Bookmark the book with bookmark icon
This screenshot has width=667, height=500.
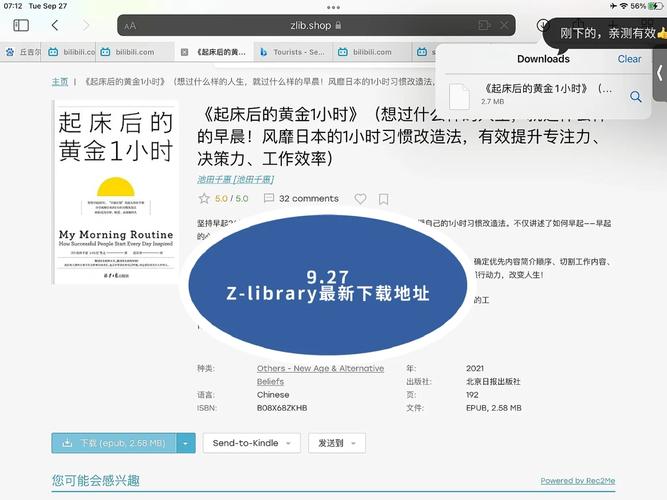click(383, 199)
